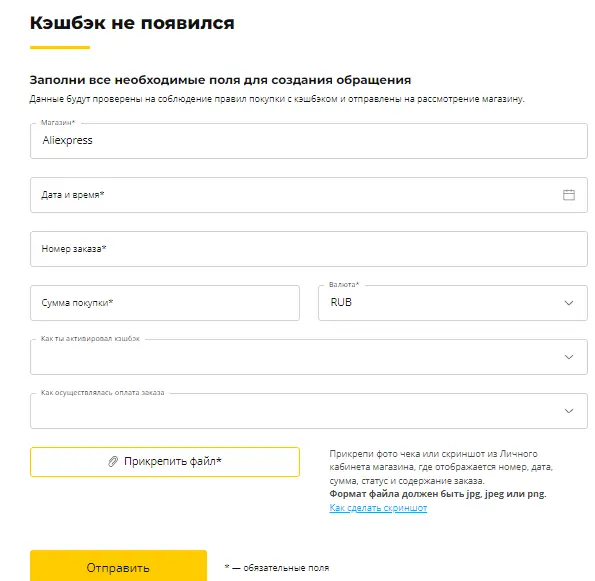This screenshot has height=581, width=595.
Task: Open the 'Как ты активировал кэшбэк' dropdown
Action: (309, 357)
